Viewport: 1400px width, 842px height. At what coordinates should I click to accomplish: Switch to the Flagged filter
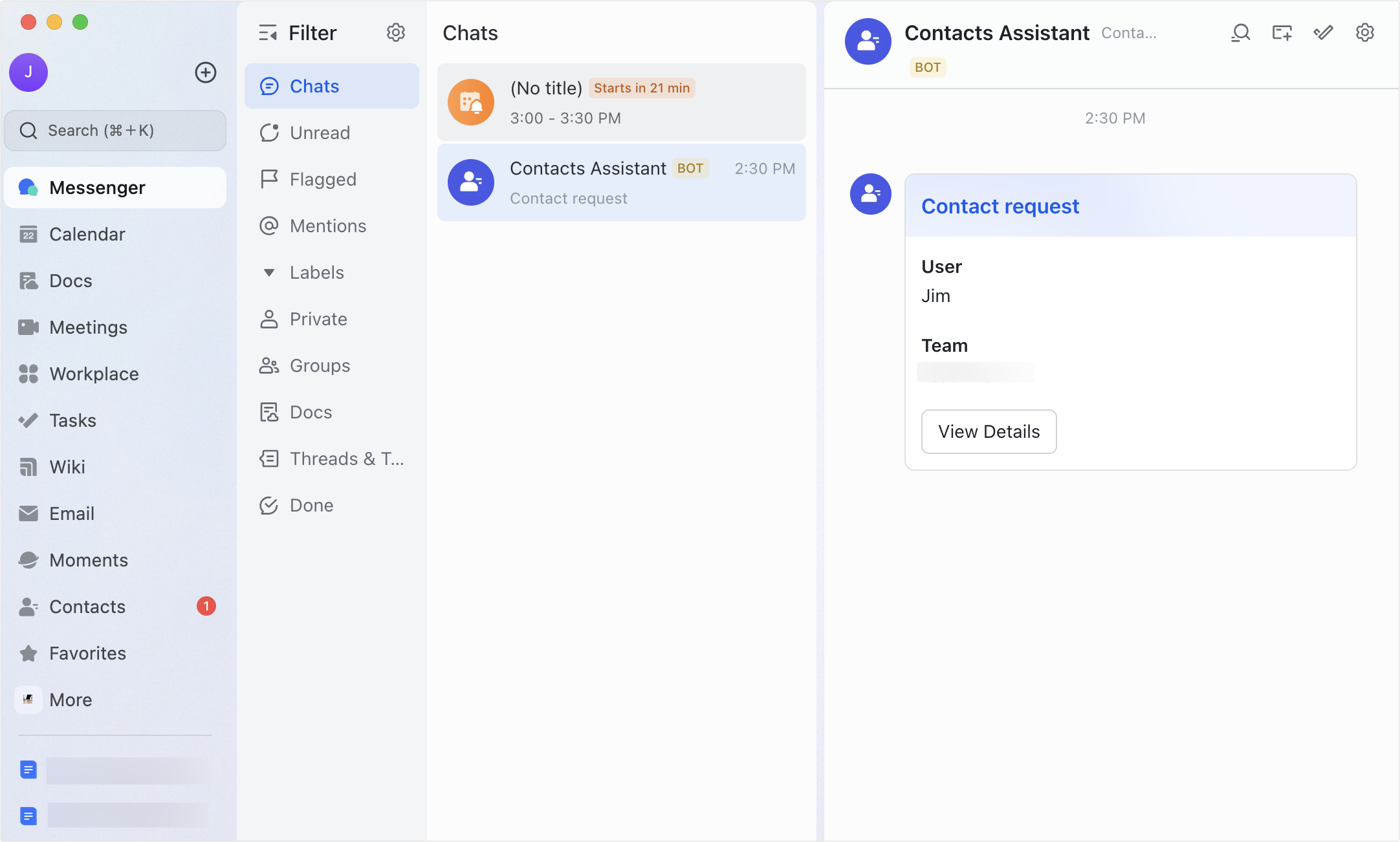(x=322, y=179)
